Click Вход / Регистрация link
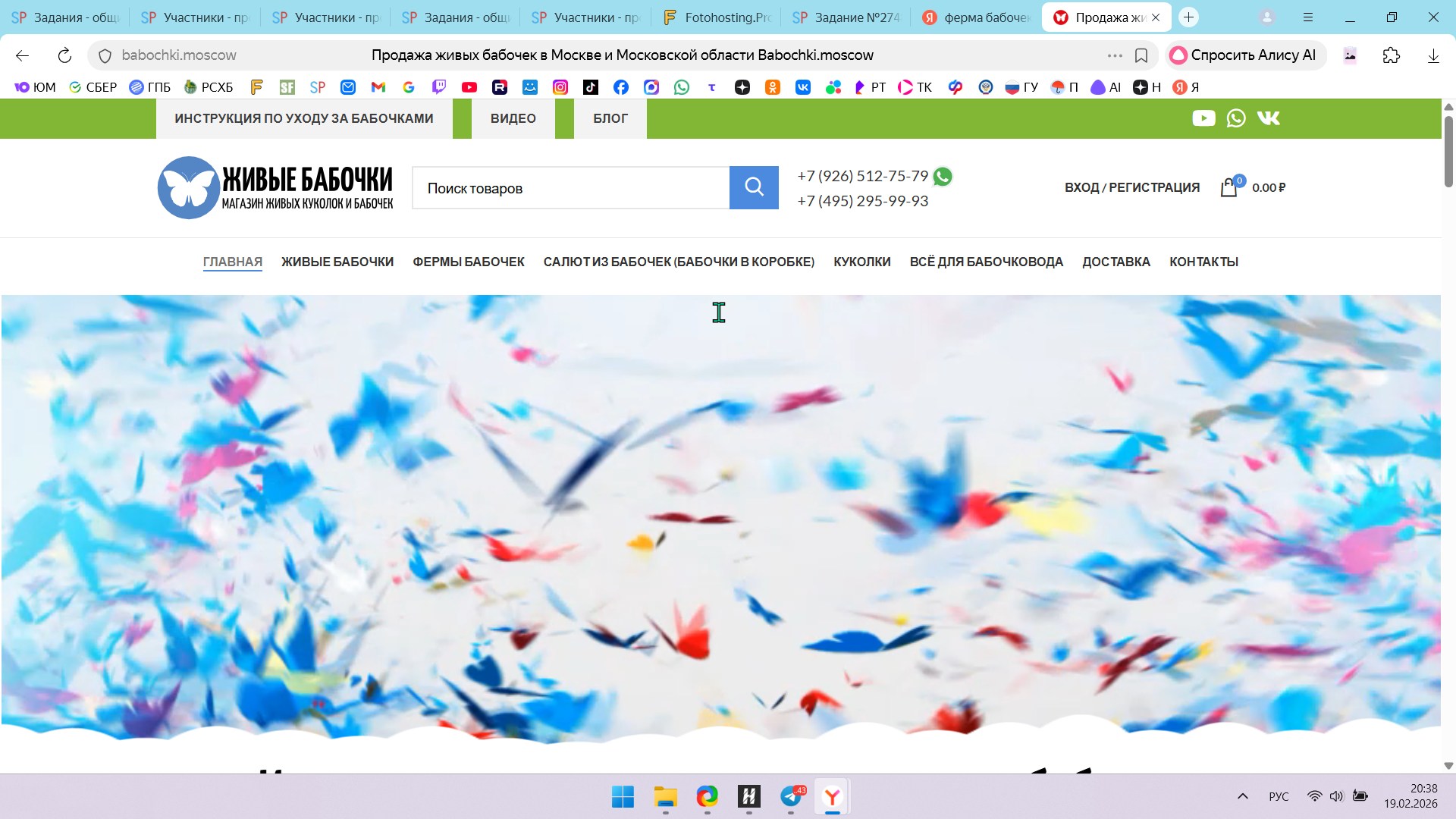The height and width of the screenshot is (819, 1456). (x=1131, y=187)
